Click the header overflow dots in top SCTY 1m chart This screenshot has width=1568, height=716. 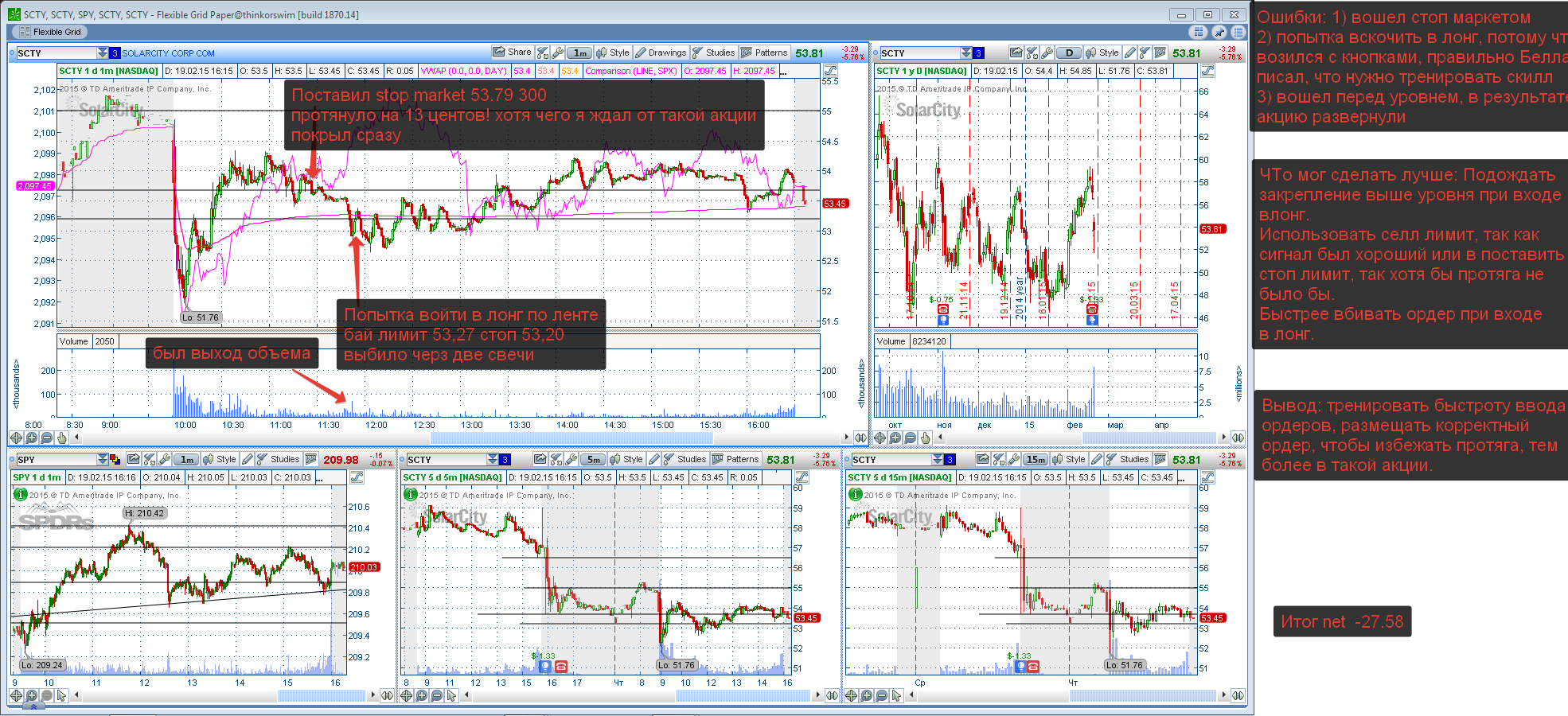(784, 72)
